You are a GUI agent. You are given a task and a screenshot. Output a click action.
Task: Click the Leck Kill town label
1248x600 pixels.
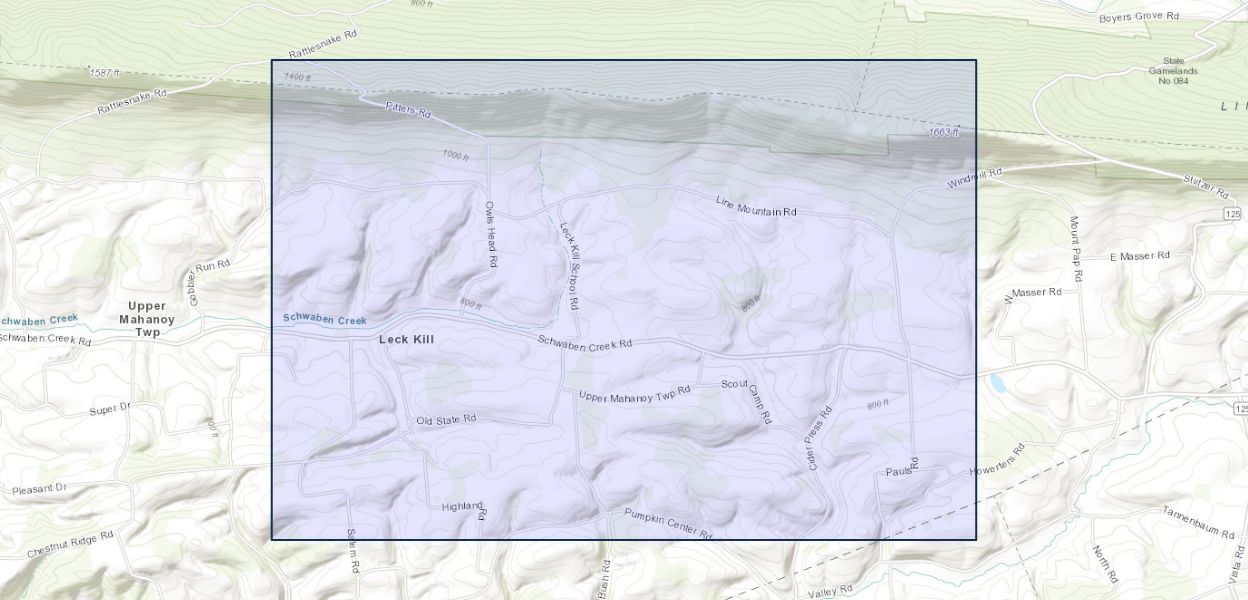(406, 340)
